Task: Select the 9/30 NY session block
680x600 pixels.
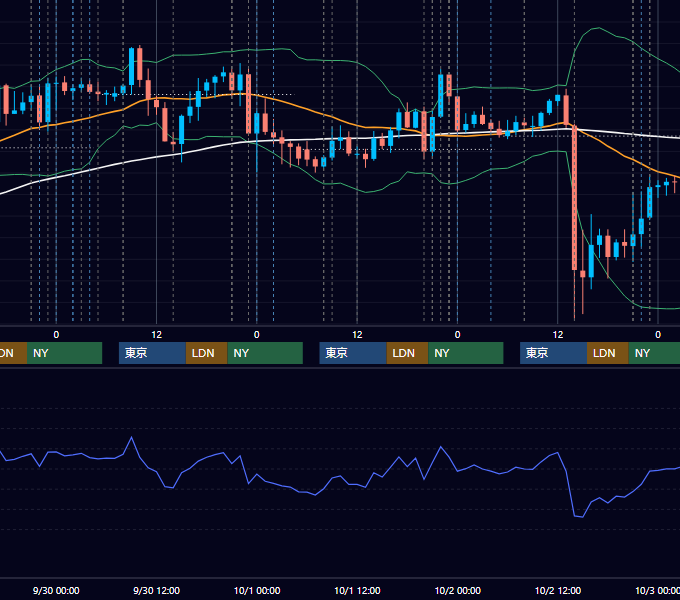Action: pos(265,353)
